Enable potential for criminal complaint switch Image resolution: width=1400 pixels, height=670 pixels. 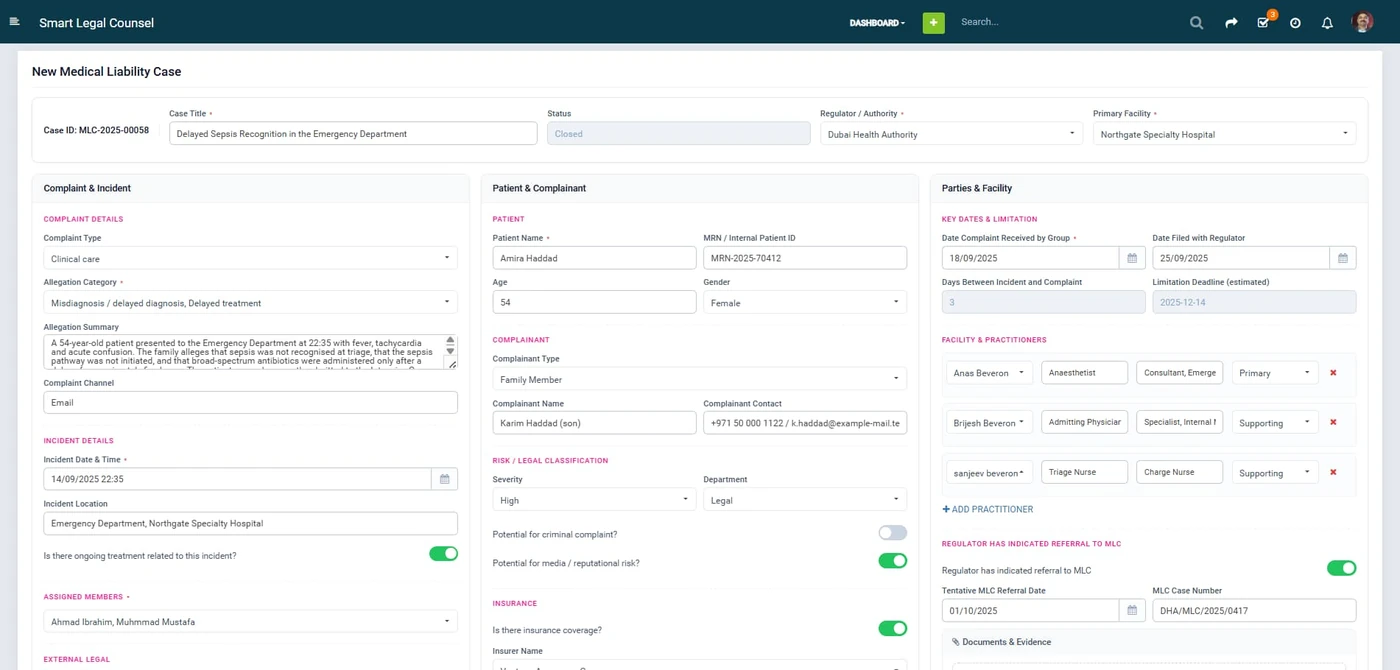(892, 533)
